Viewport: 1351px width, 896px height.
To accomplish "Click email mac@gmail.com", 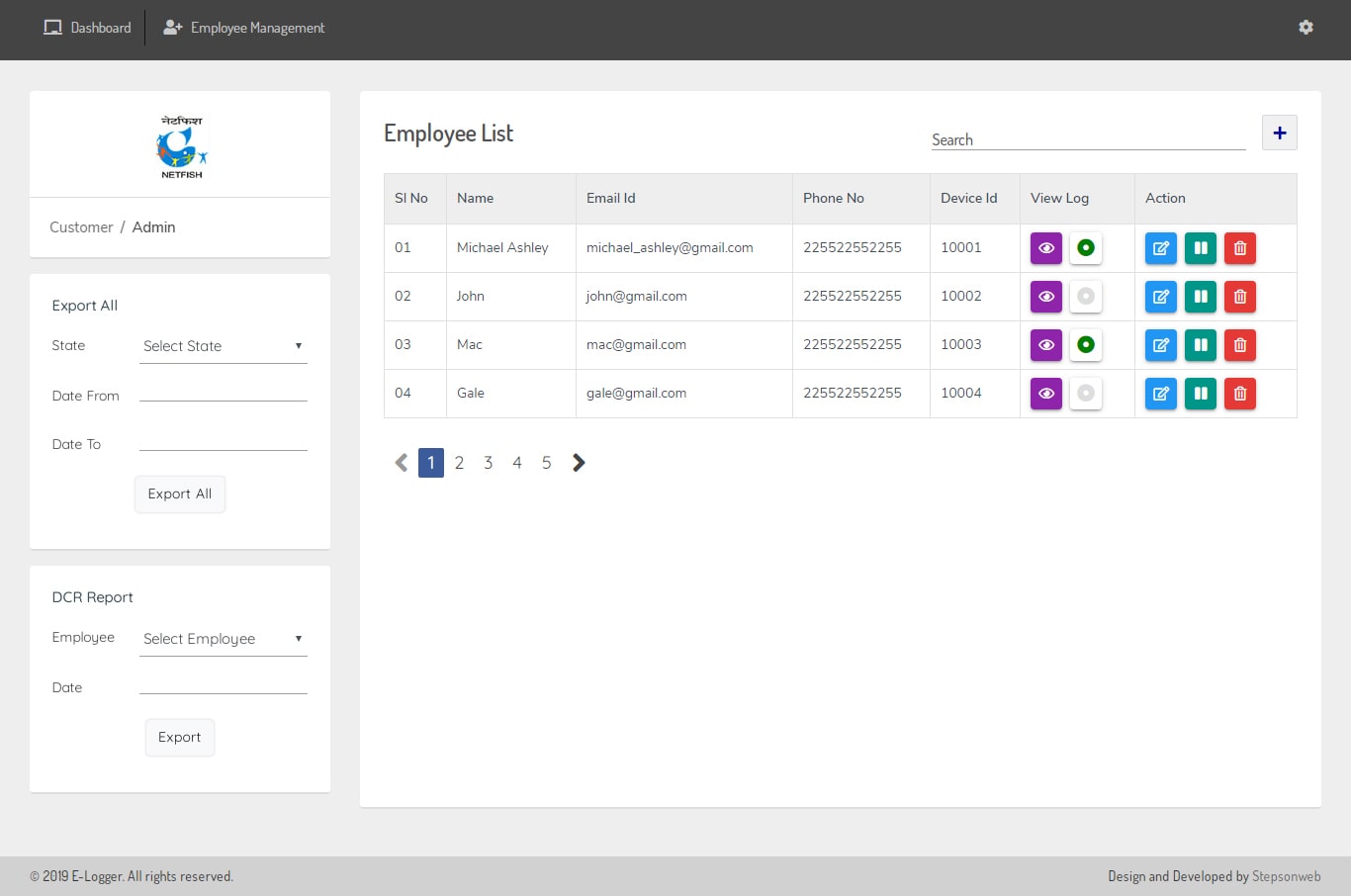I will pyautogui.click(x=636, y=345).
